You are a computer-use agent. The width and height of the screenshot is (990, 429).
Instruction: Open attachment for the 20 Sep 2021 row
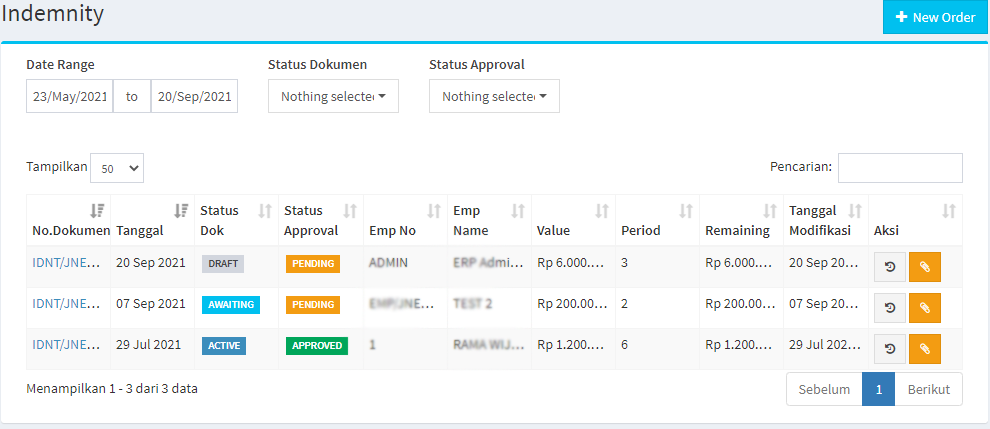pyautogui.click(x=925, y=267)
